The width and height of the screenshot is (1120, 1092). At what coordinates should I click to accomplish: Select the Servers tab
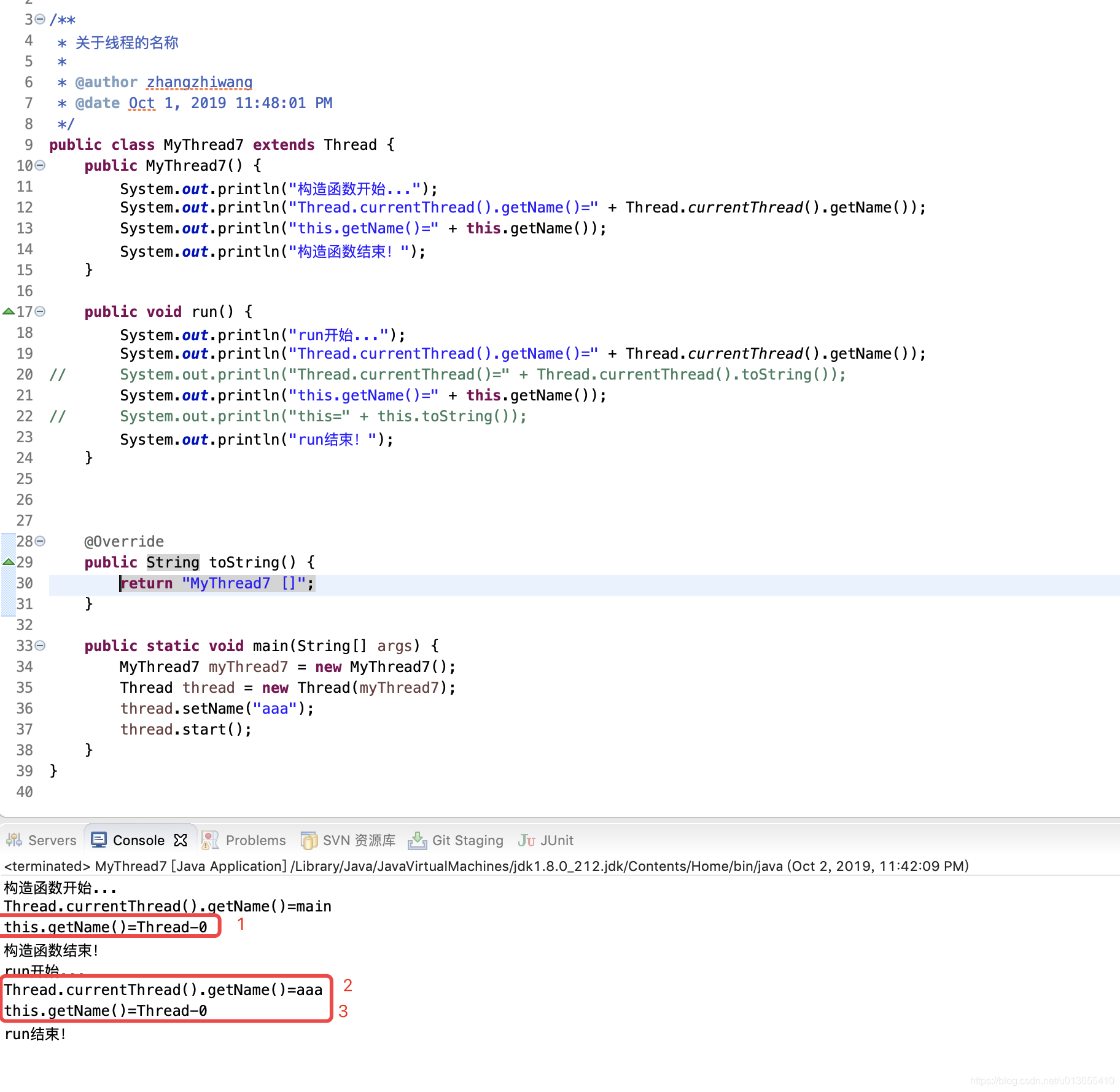pos(52,840)
